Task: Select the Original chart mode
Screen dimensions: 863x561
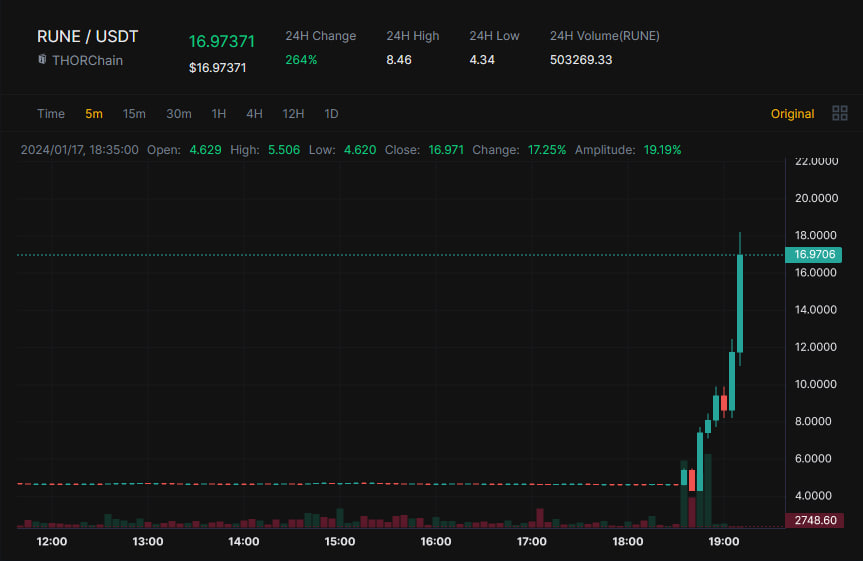Action: tap(792, 114)
